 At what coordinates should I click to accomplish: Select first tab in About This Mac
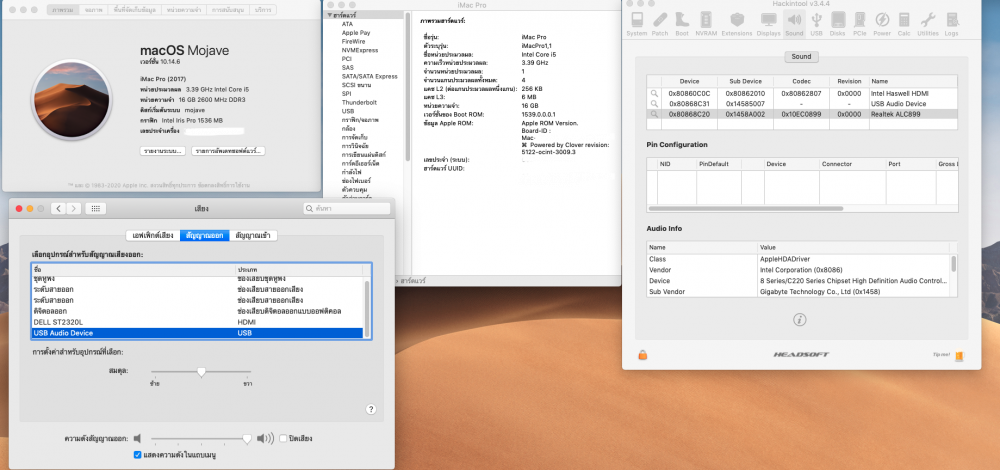[x=64, y=10]
